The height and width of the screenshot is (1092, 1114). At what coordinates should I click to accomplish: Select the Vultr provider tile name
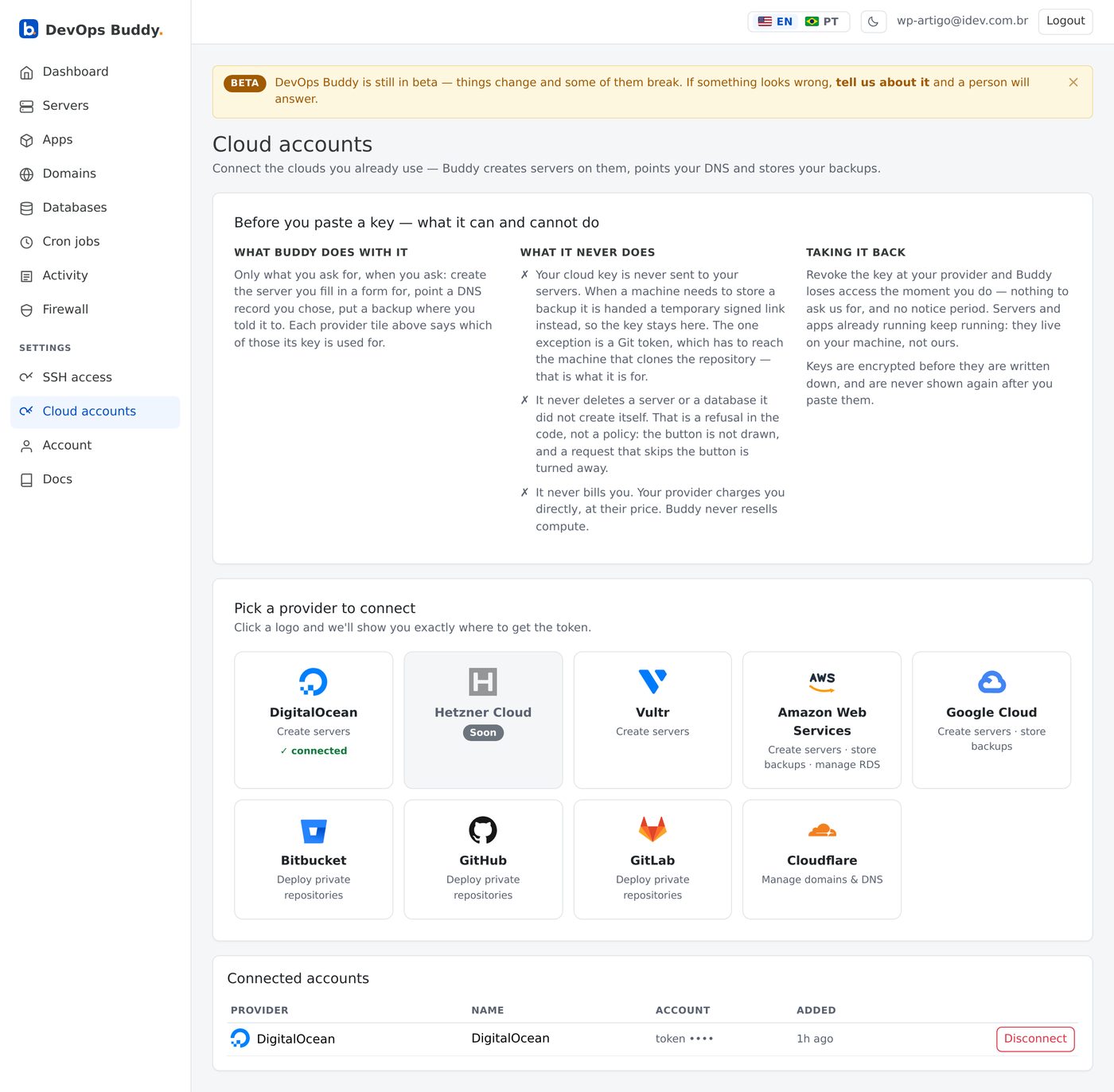tap(652, 712)
